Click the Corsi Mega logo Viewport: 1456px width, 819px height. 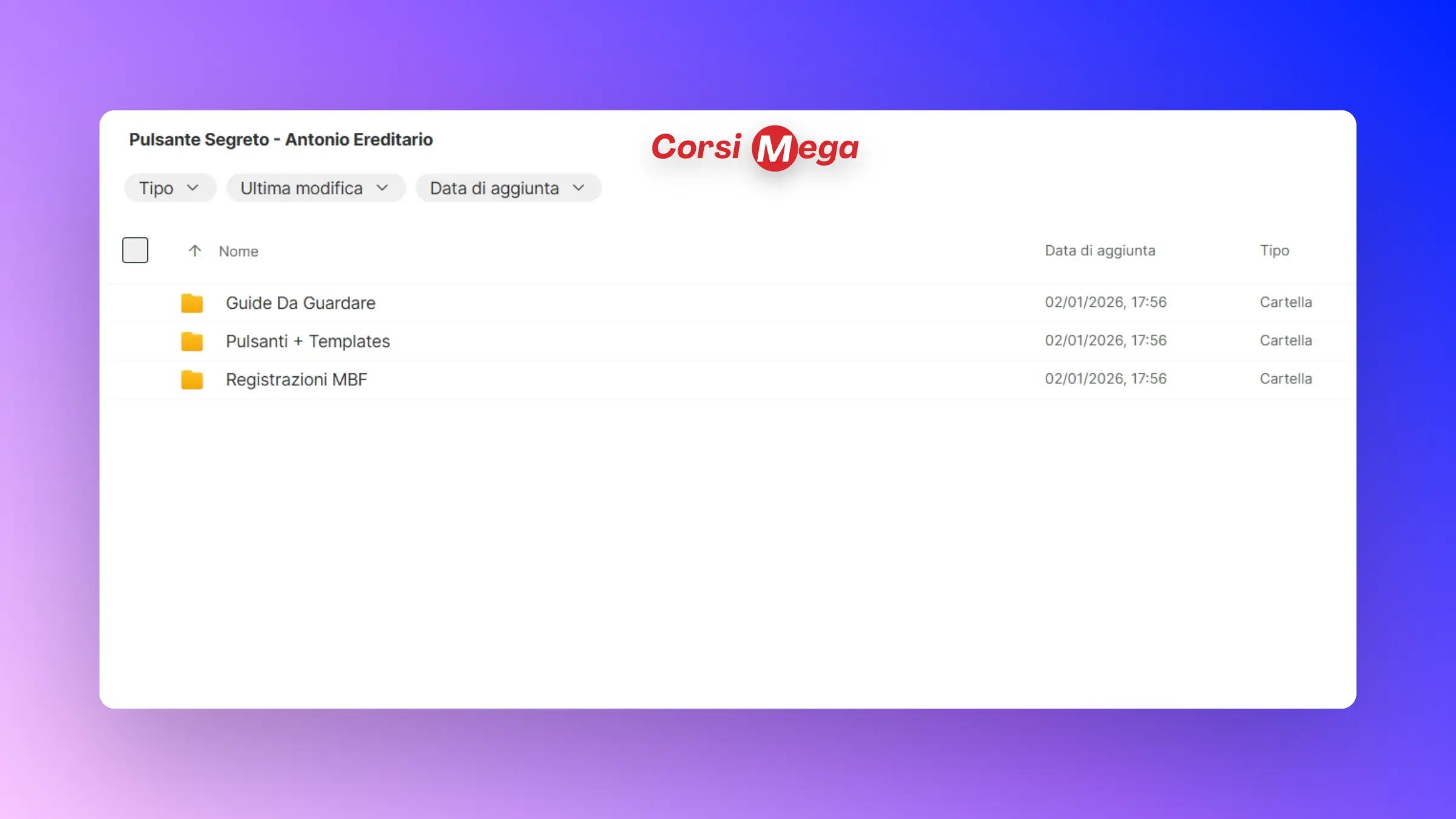[x=755, y=147]
